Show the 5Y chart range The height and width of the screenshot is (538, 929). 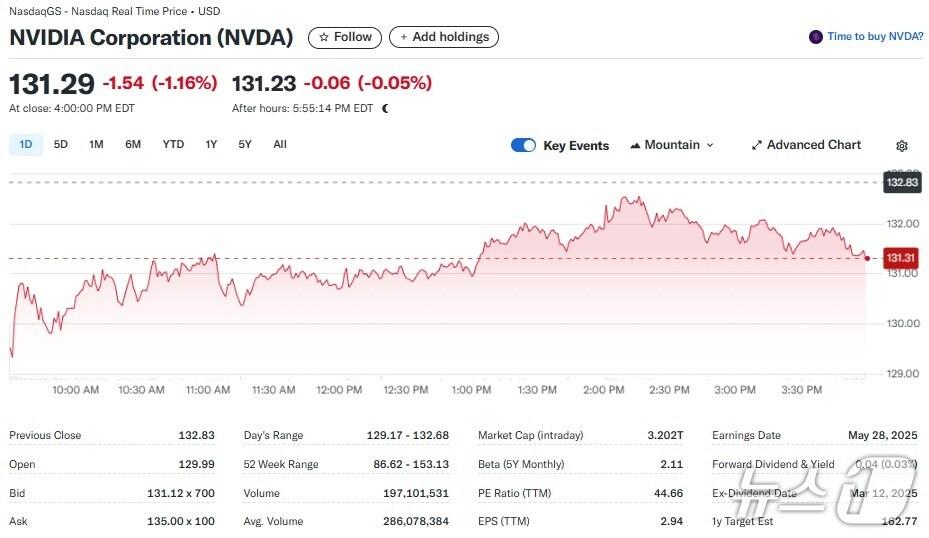245,144
